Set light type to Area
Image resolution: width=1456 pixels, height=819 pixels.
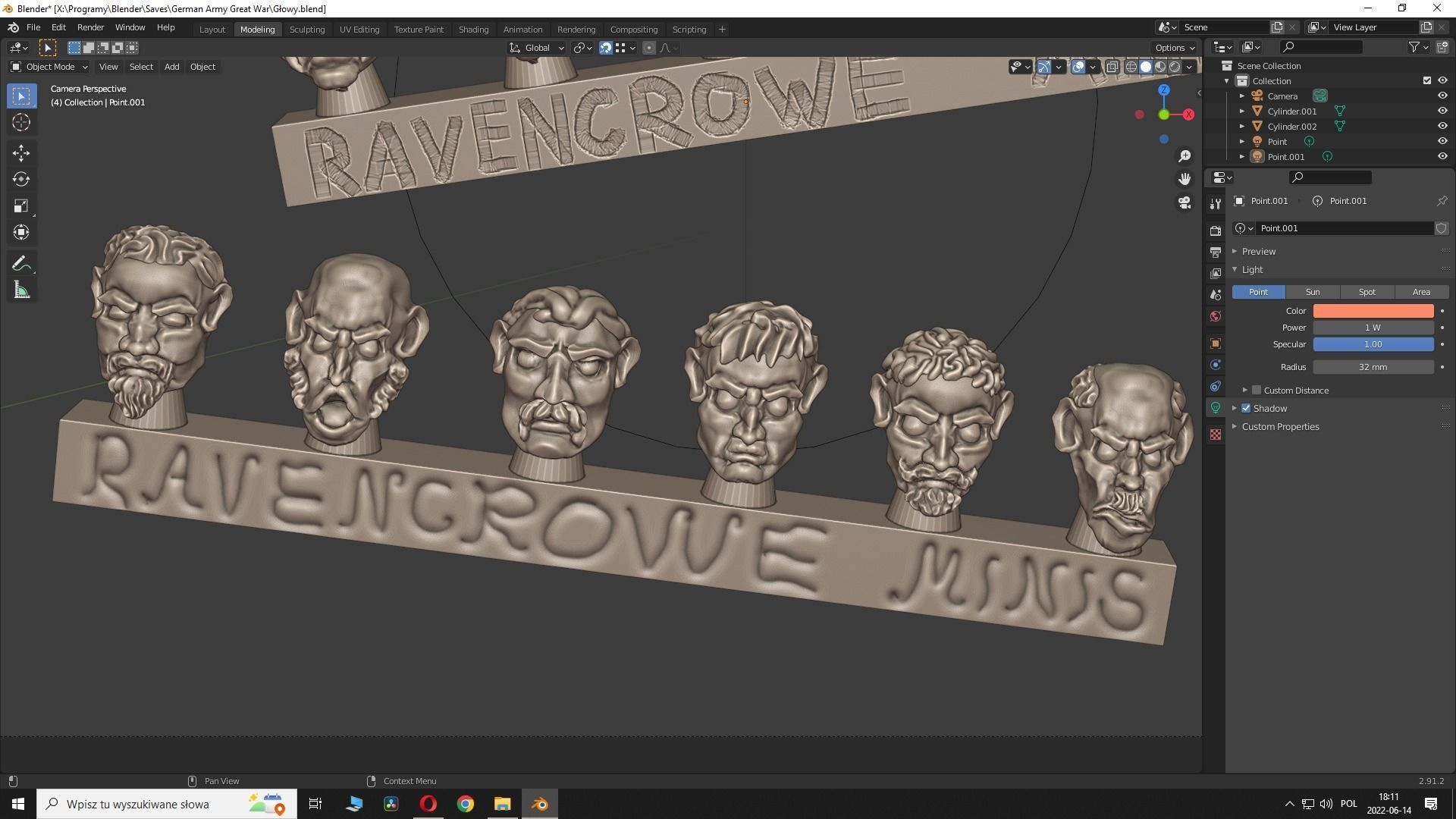tap(1422, 292)
